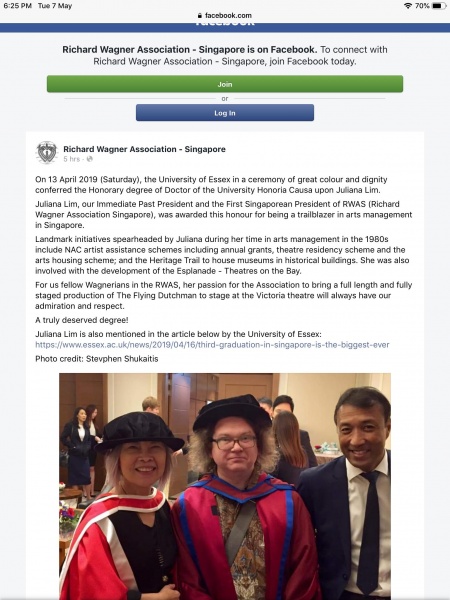Tap the 70% battery percentage text
This screenshot has height=600, width=450.
(x=422, y=6)
